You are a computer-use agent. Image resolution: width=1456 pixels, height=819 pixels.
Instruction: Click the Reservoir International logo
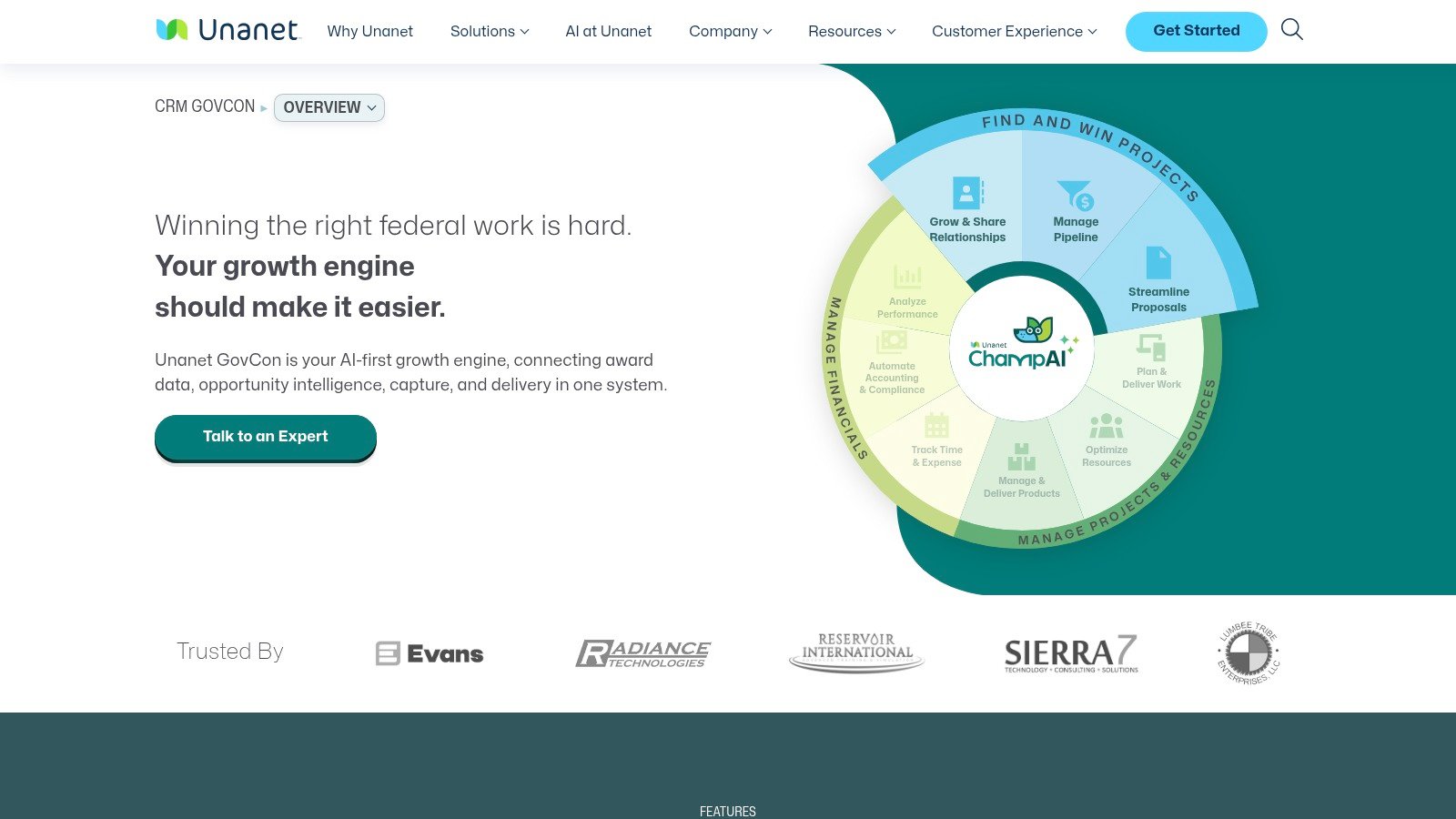pyautogui.click(x=856, y=652)
